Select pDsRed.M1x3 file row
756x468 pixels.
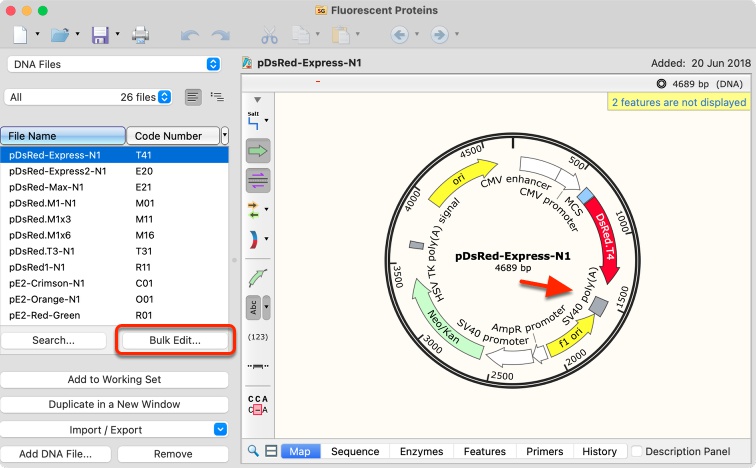[x=114, y=219]
